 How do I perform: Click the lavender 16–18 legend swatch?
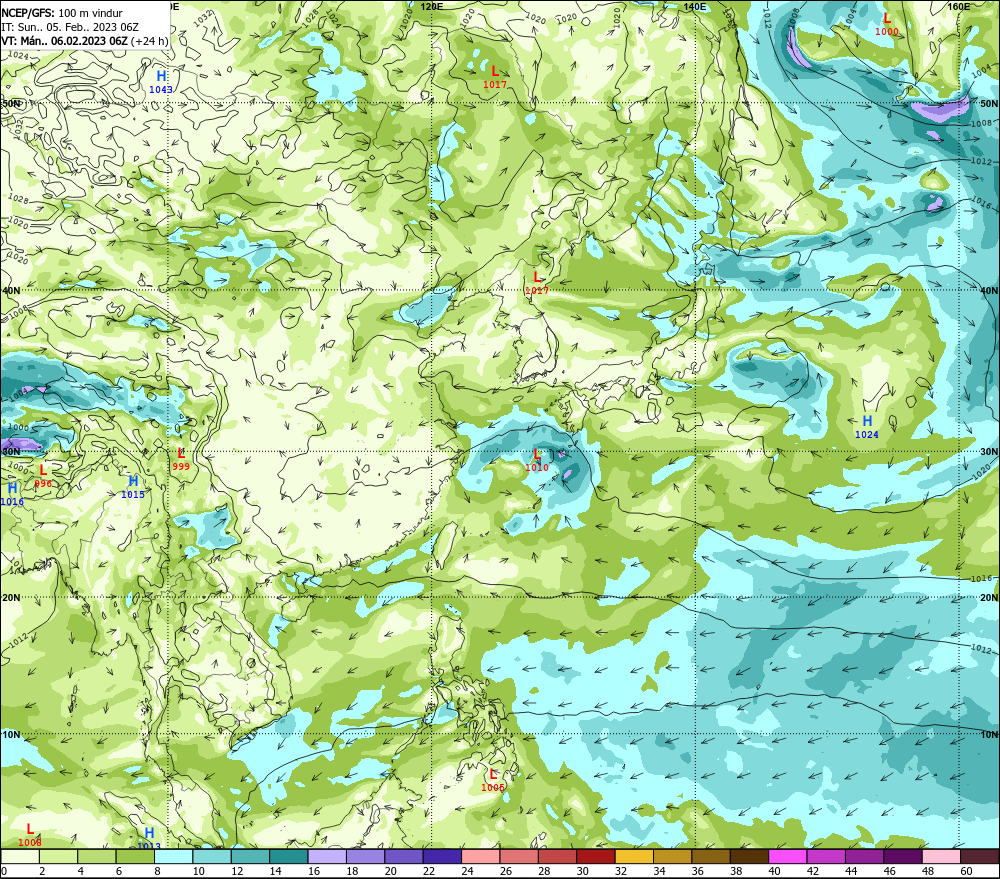[x=327, y=856]
